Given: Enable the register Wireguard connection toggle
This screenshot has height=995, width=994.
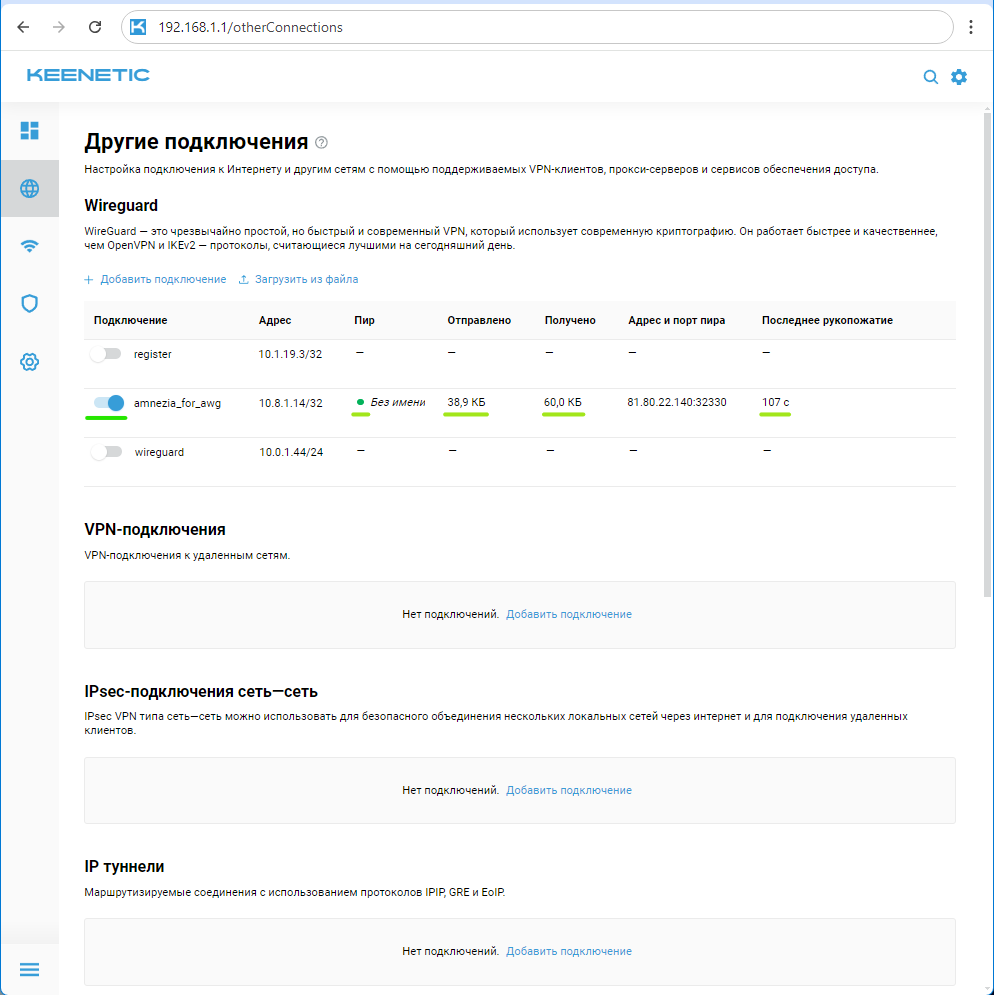Looking at the screenshot, I should point(105,354).
